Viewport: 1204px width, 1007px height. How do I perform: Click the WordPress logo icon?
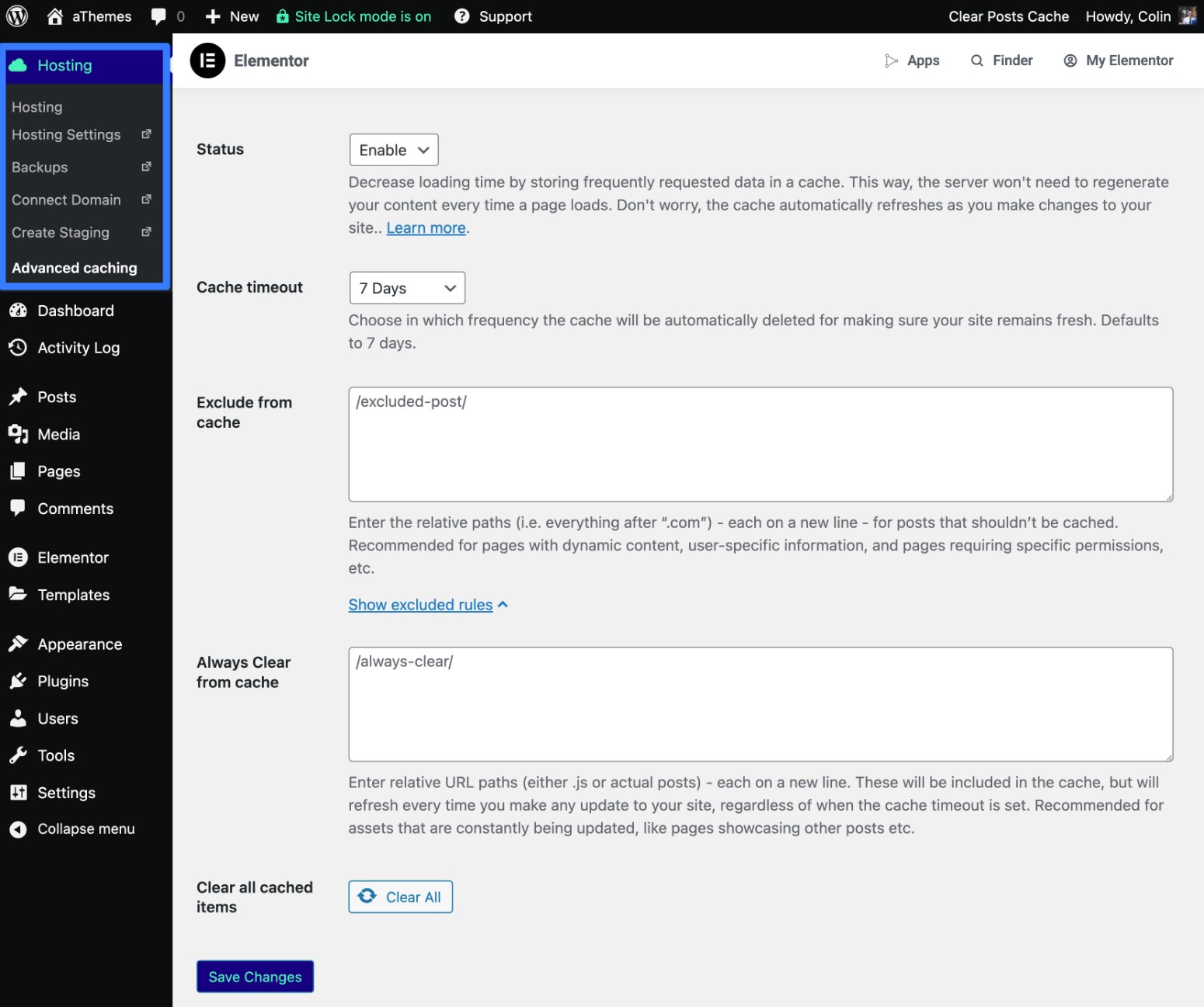point(17,16)
